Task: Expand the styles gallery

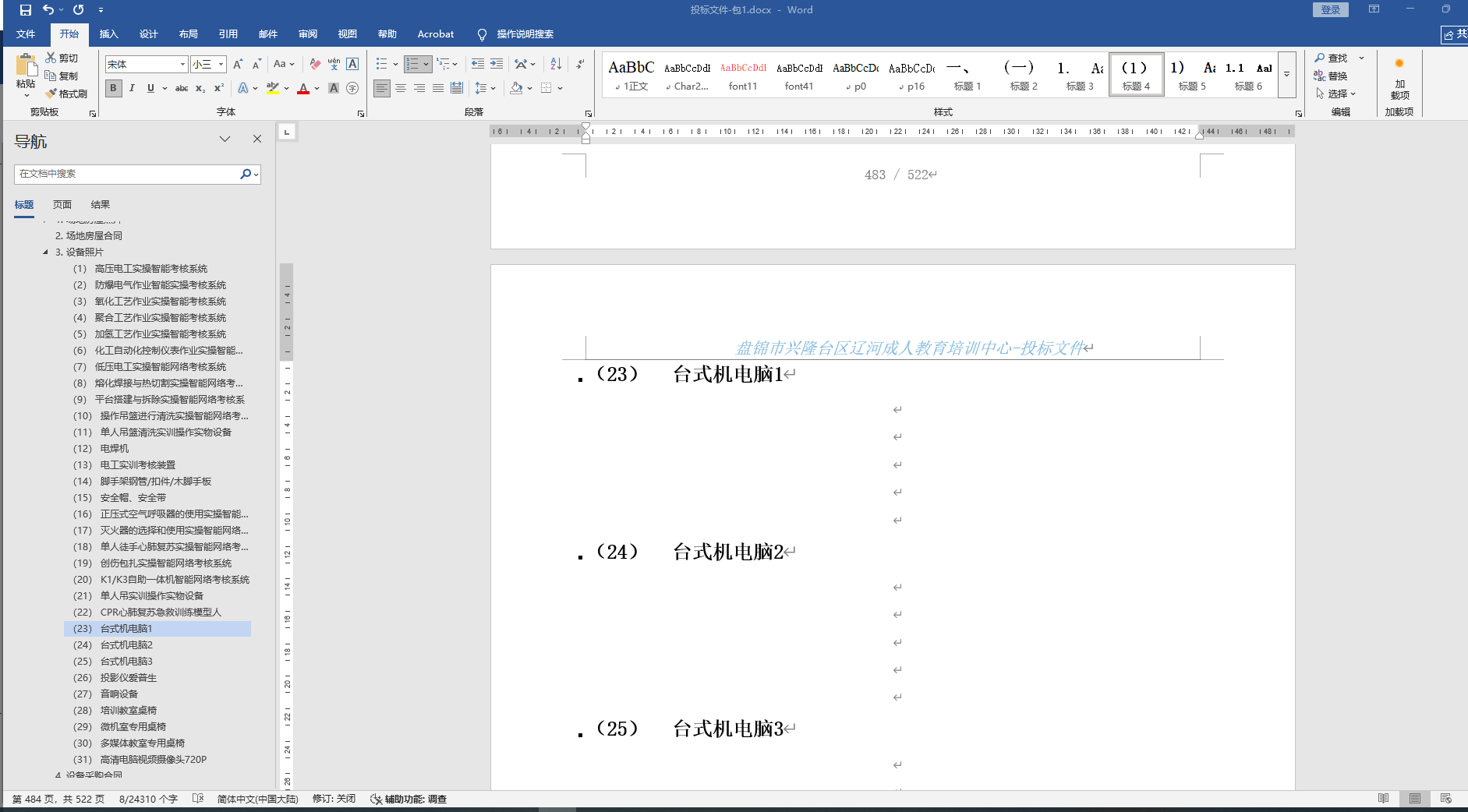Action: pos(1287,75)
